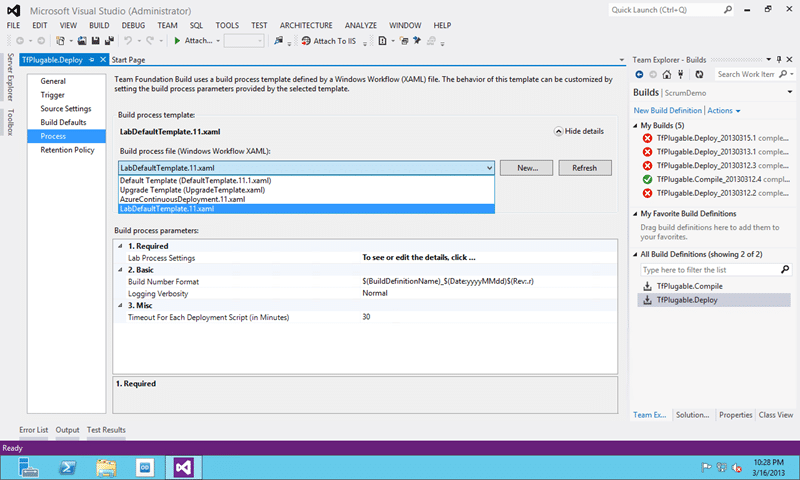
Task: Collapse the 2. Basic parameter group
Action: tap(120, 270)
